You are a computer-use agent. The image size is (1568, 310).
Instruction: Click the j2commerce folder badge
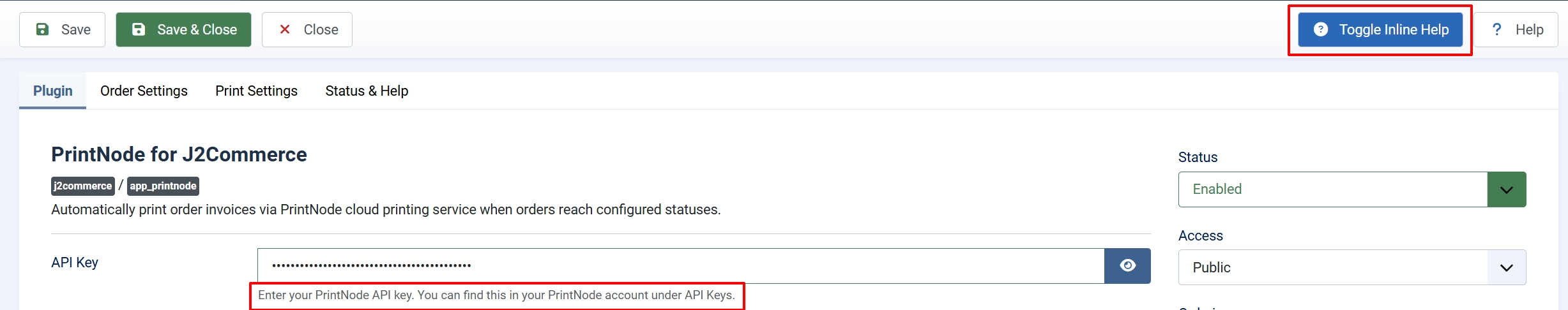click(83, 186)
